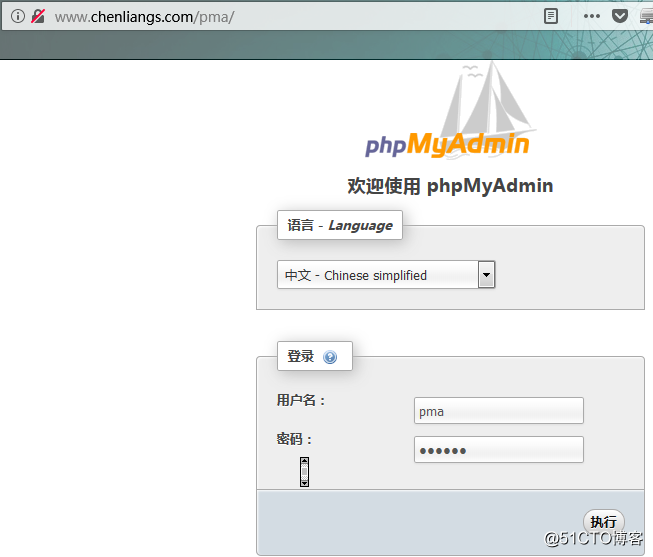Click the 欢迎使用 phpMyAdmin heading
The width and height of the screenshot is (653, 557).
click(450, 186)
